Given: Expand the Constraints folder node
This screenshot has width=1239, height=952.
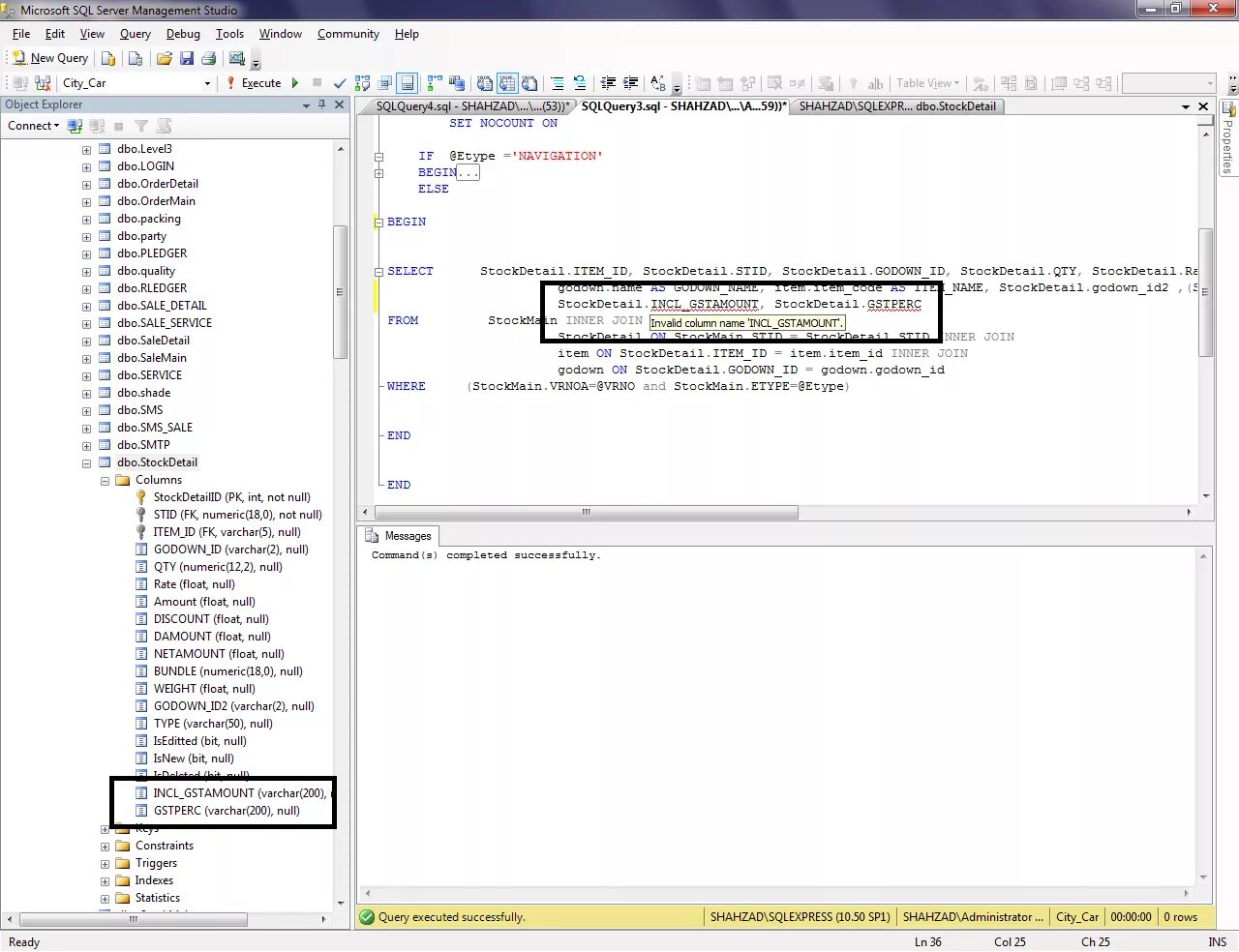Looking at the screenshot, I should pyautogui.click(x=105, y=847).
